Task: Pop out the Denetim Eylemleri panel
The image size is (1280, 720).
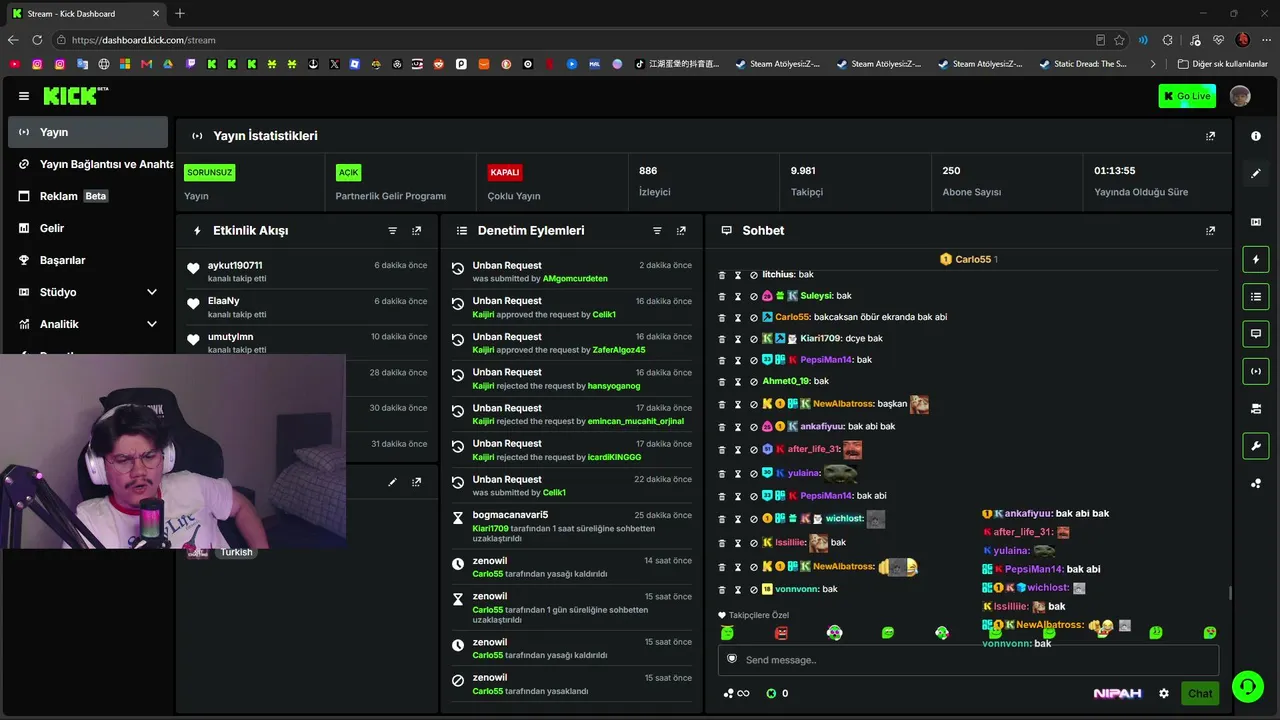Action: click(x=681, y=231)
